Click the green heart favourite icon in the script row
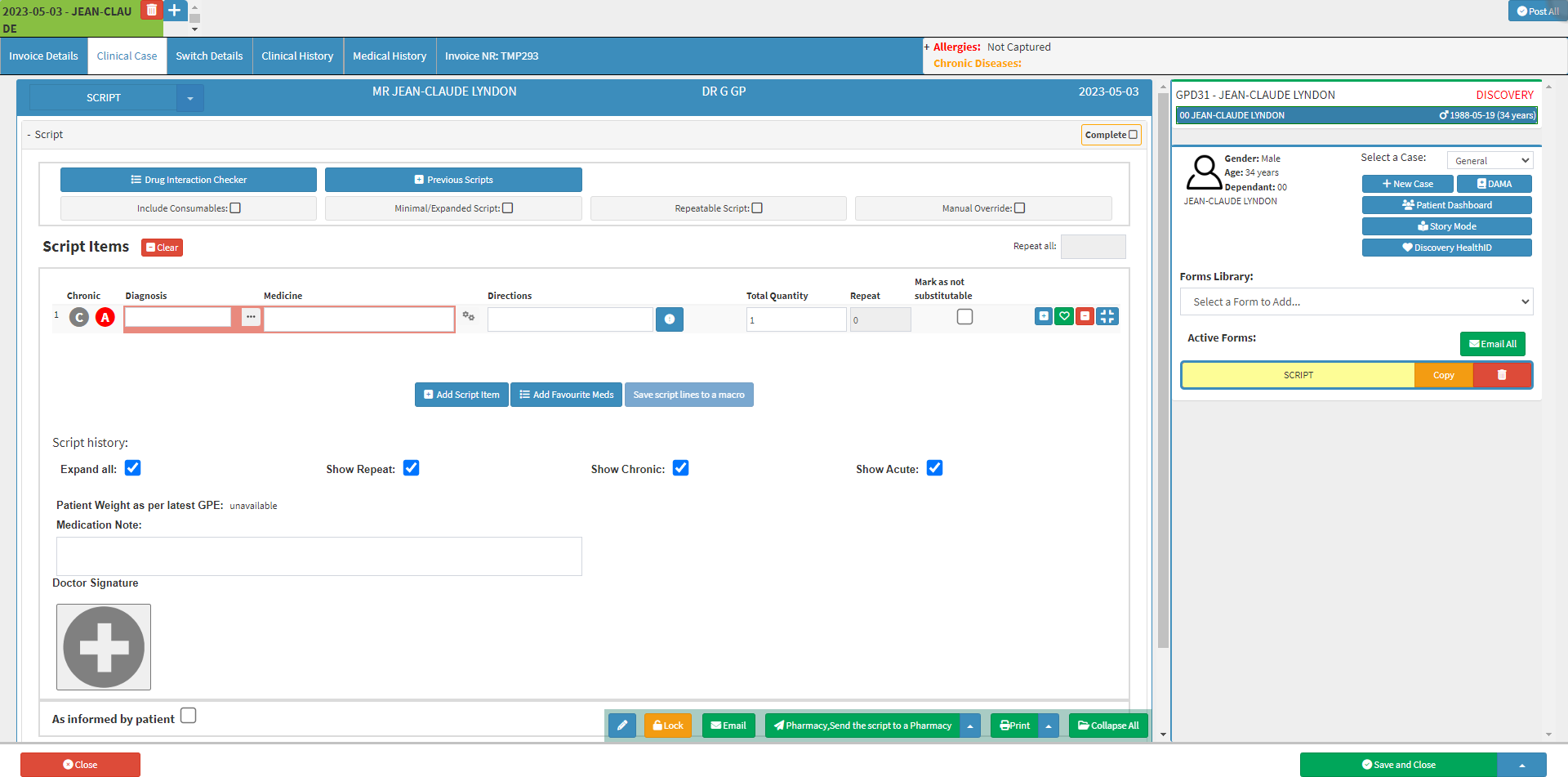Viewport: 1568px width, 777px height. pos(1063,316)
